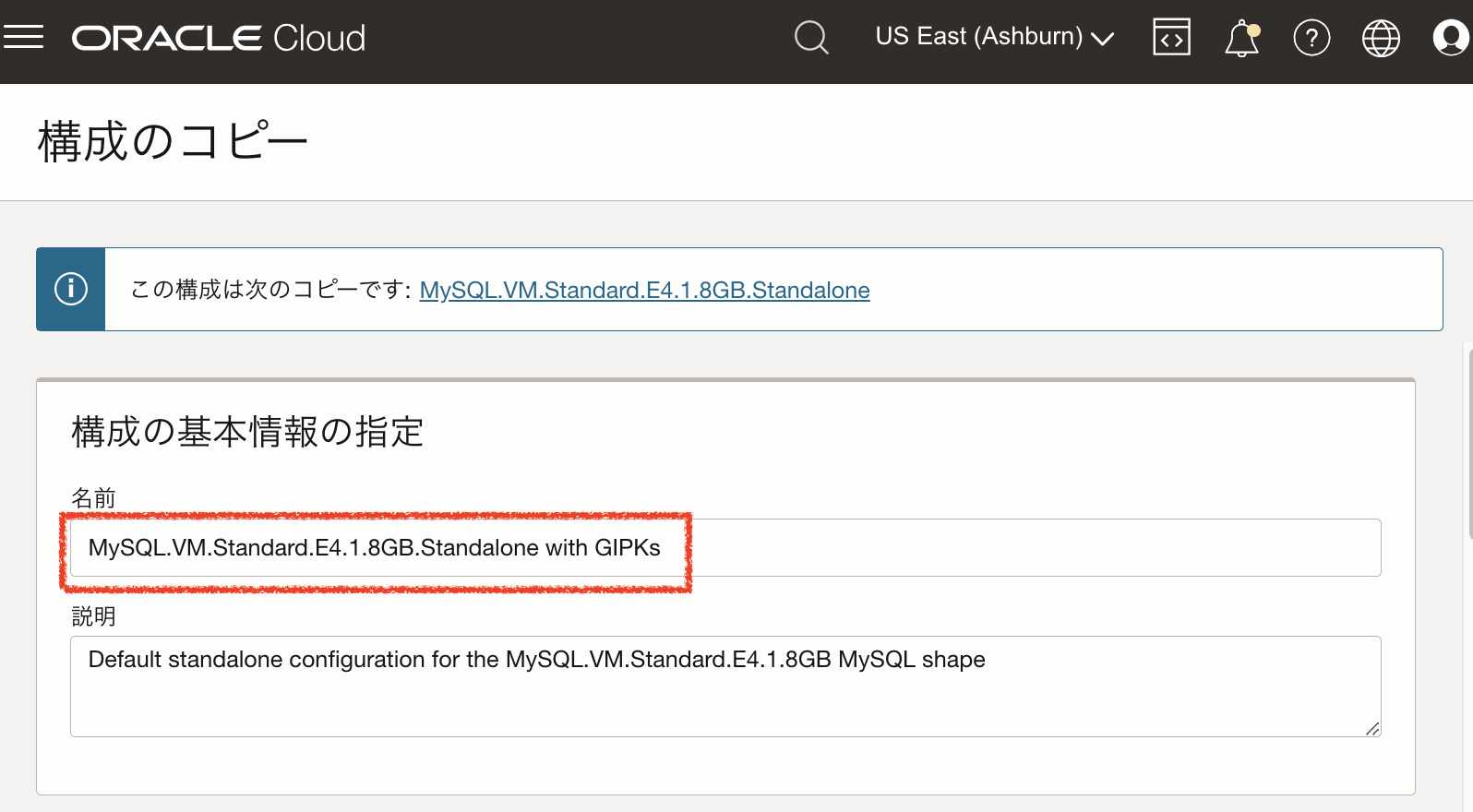This screenshot has height=812, width=1473.
Task: Open the profile avatar menu
Action: [1450, 38]
